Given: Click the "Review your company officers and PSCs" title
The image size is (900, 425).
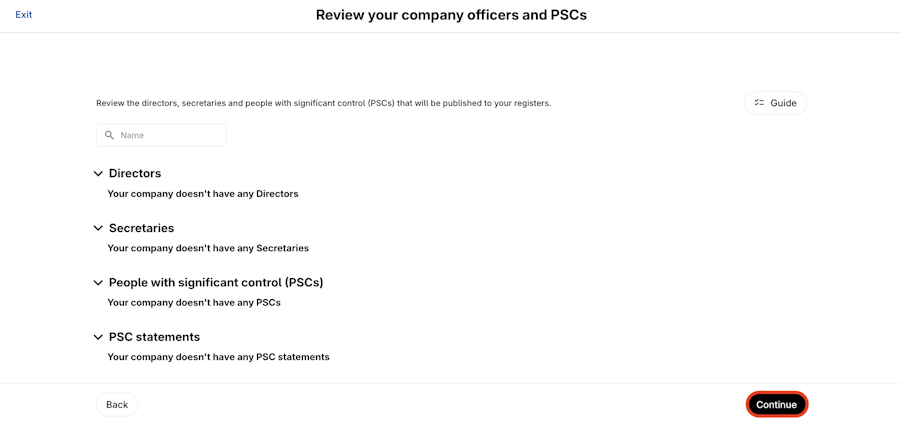Looking at the screenshot, I should pyautogui.click(x=450, y=15).
